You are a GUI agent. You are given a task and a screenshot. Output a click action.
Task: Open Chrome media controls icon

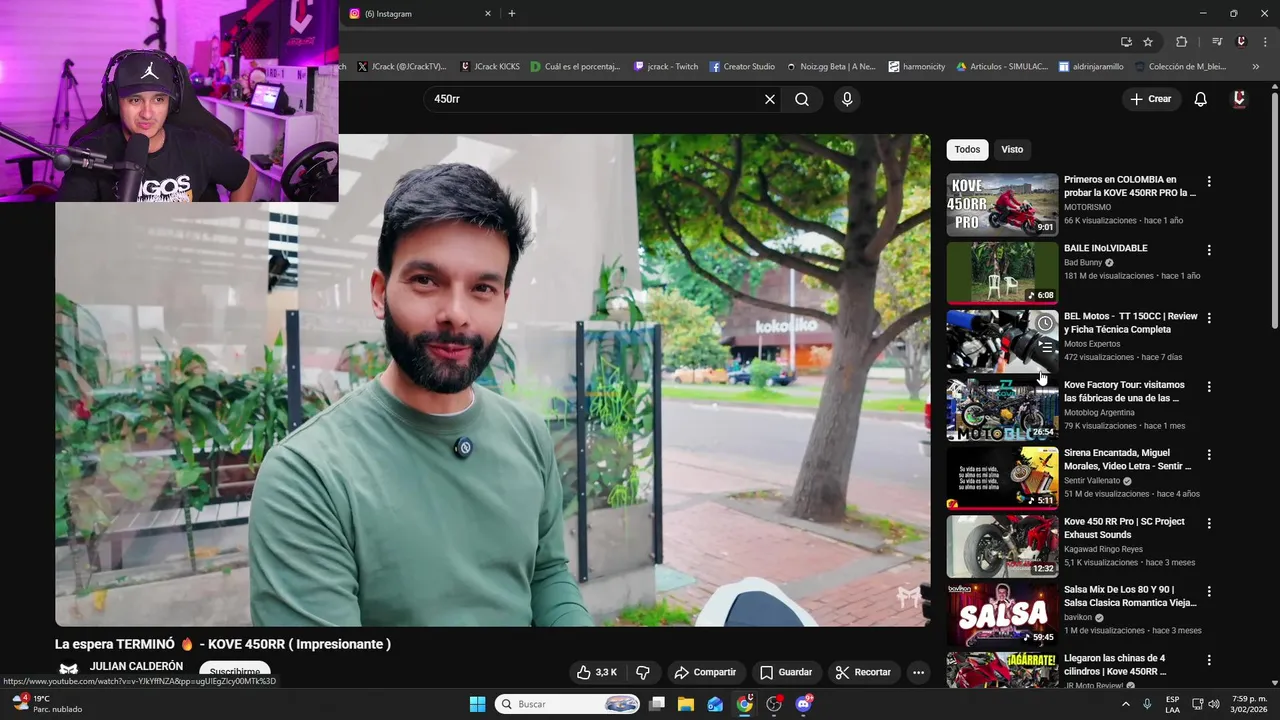click(1217, 42)
